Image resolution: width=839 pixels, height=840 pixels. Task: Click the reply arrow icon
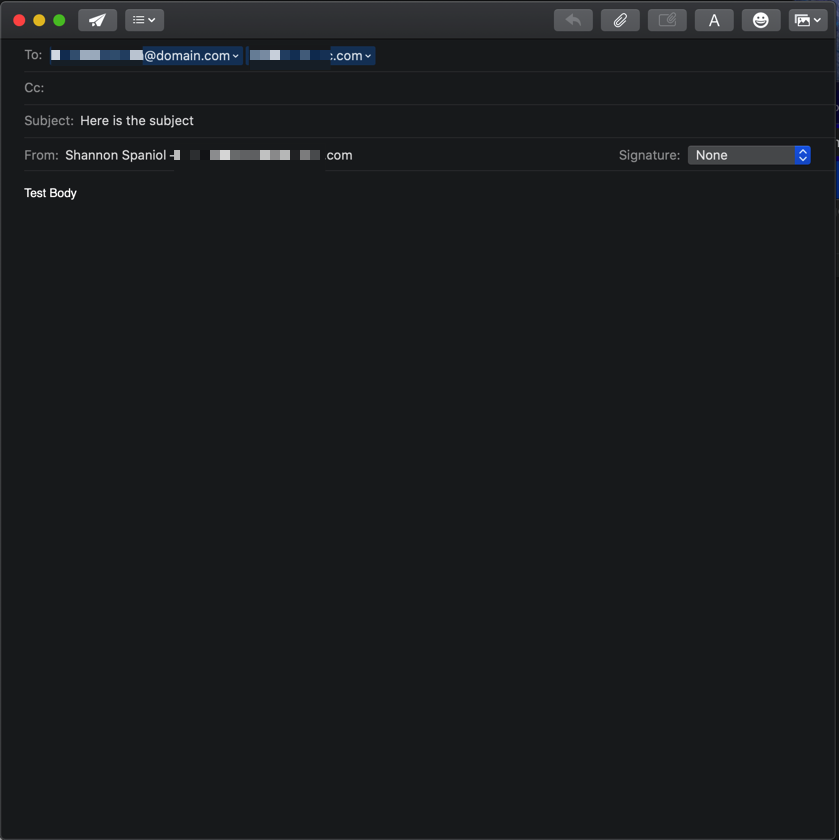tap(572, 19)
